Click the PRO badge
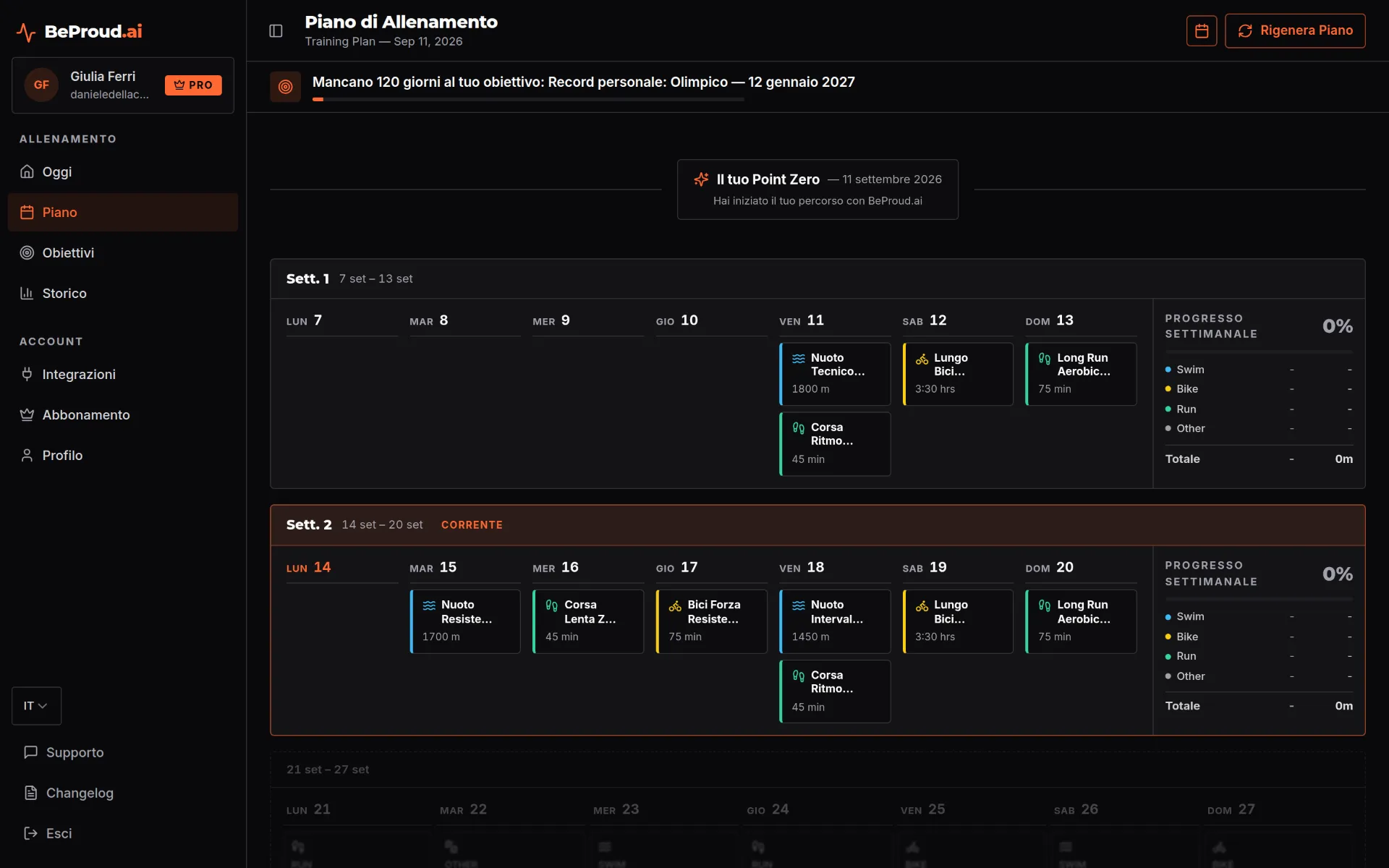Screen dimensions: 1389x868 (x=193, y=85)
